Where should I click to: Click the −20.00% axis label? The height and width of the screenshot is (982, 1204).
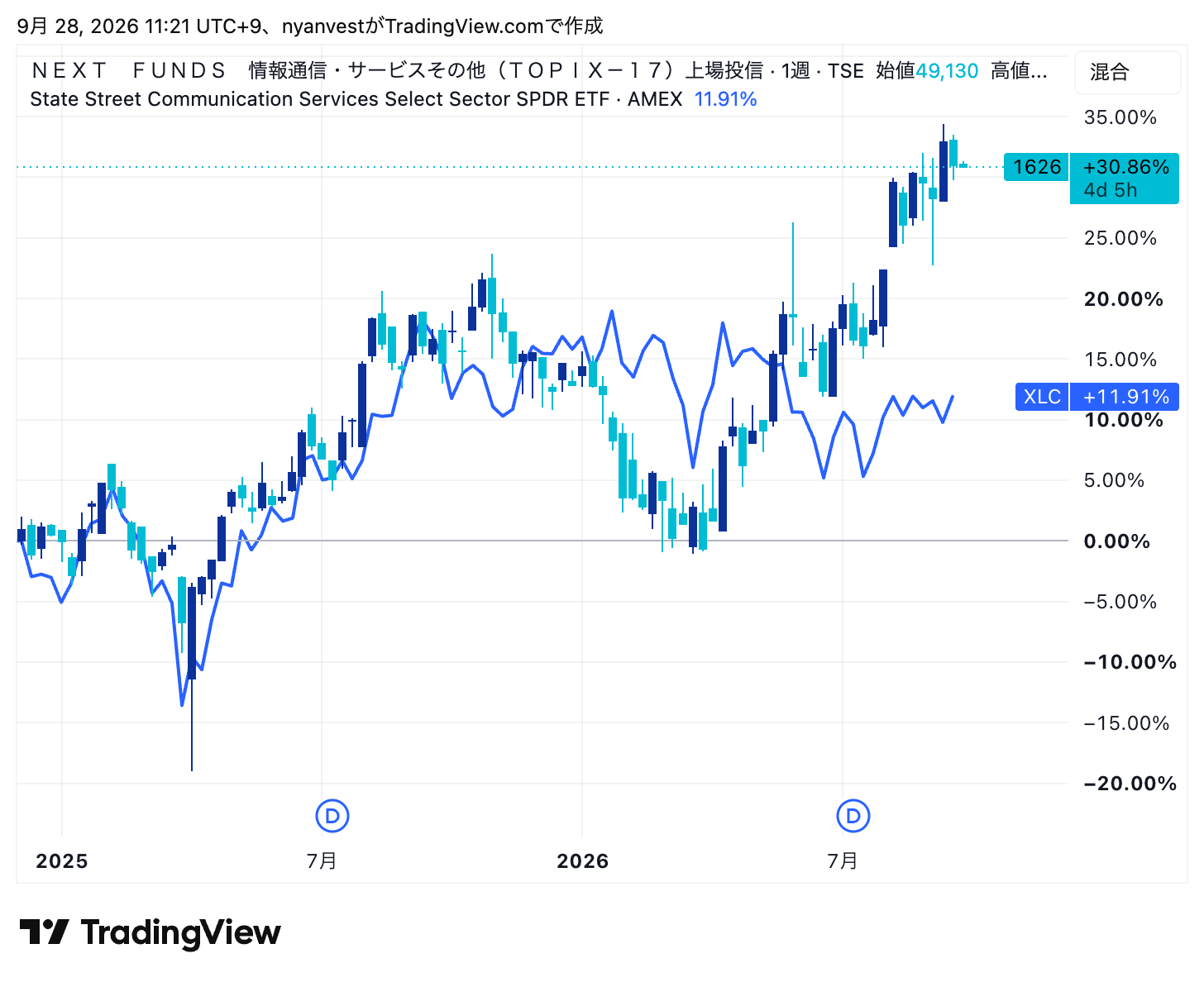1130,784
